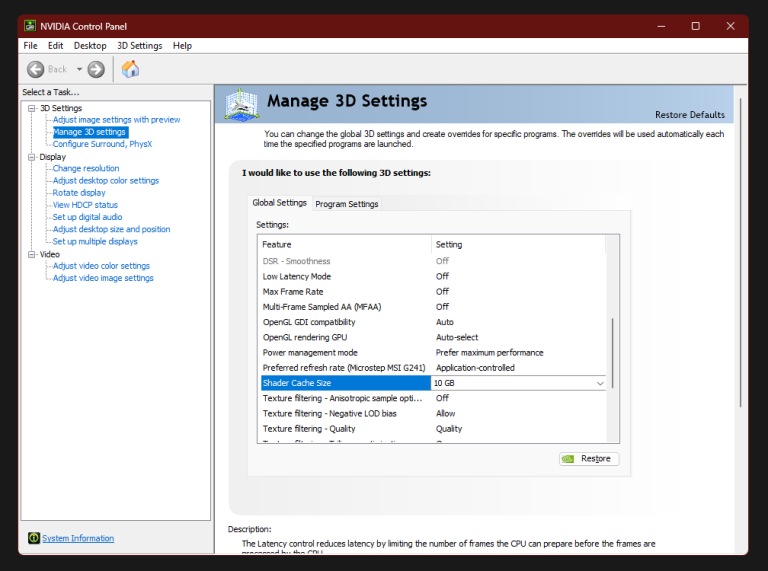Open the Shader Cache Size dropdown

[x=600, y=383]
